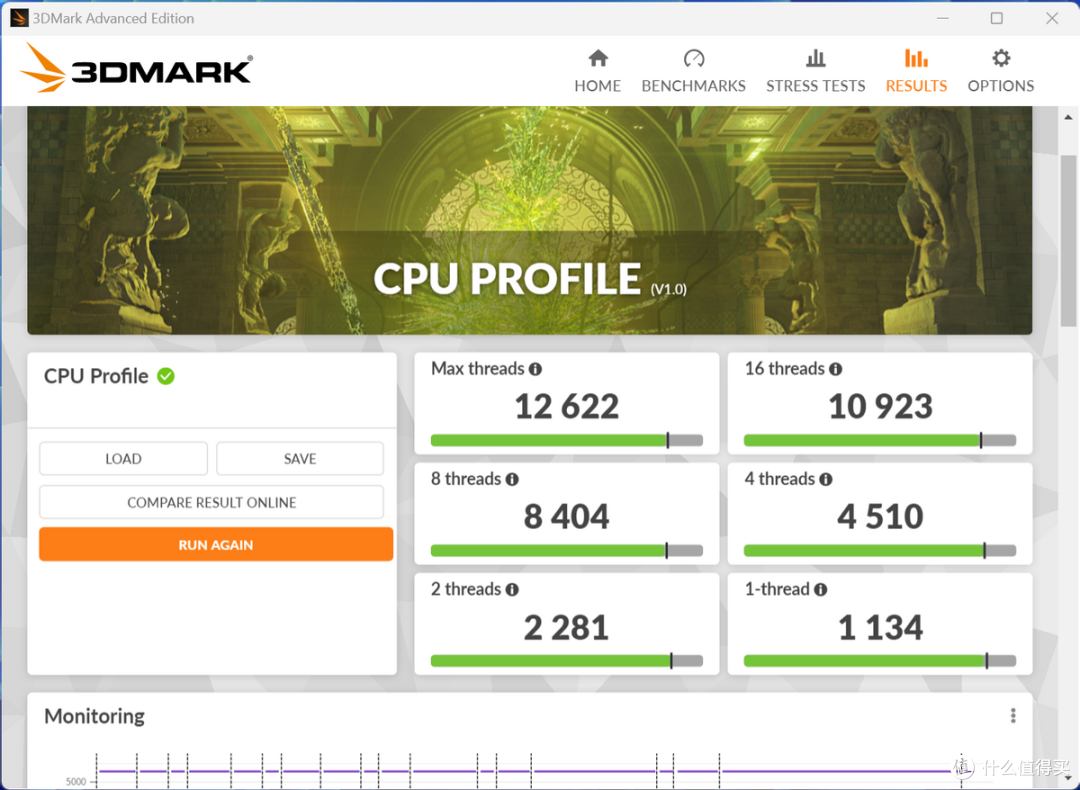
Task: Switch to the Stress Tests tab
Action: 815,71
